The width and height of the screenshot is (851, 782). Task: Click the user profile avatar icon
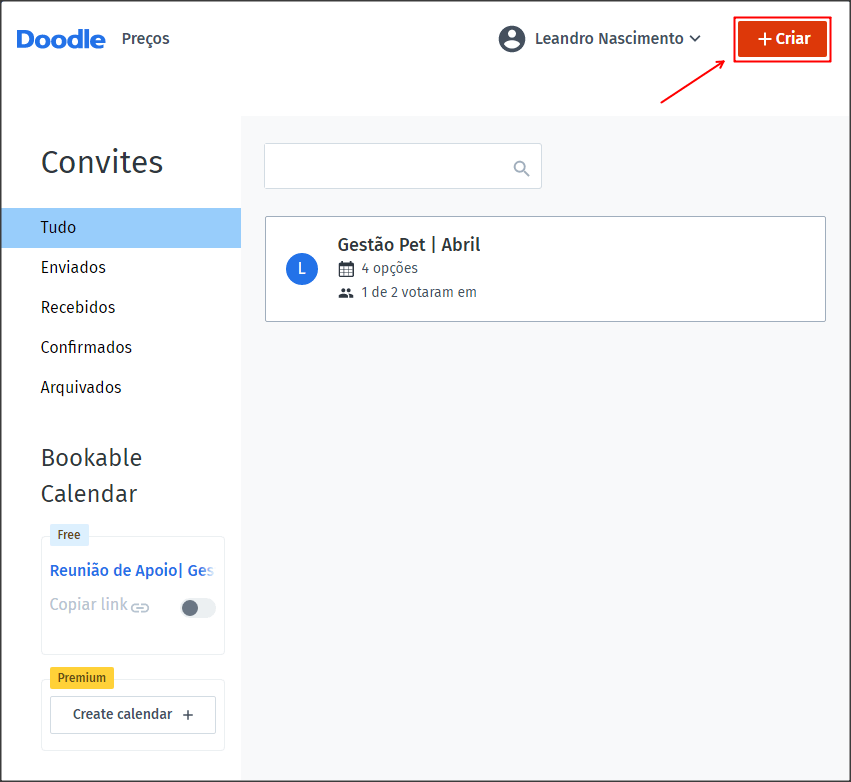(512, 39)
